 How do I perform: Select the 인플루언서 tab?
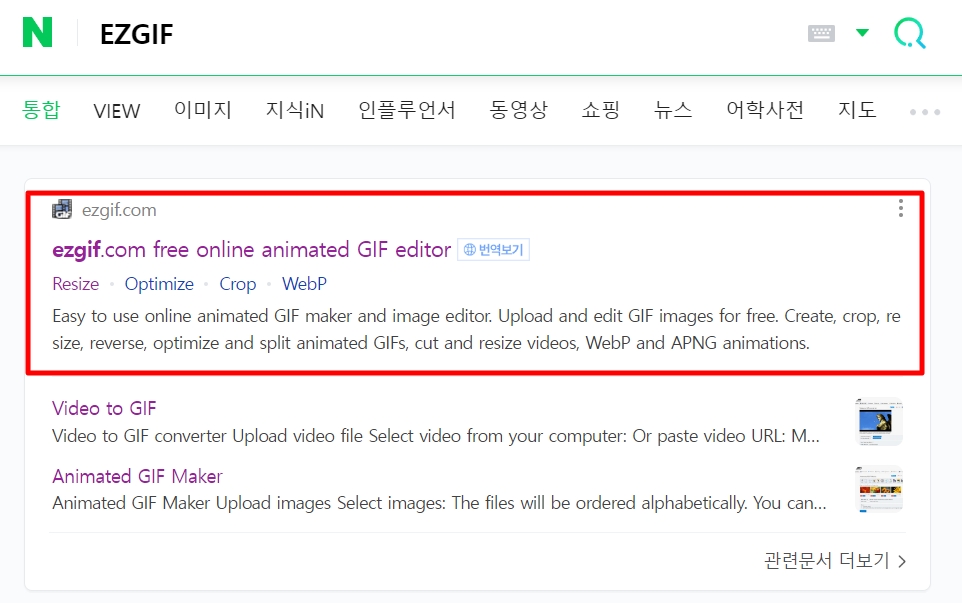[x=407, y=110]
